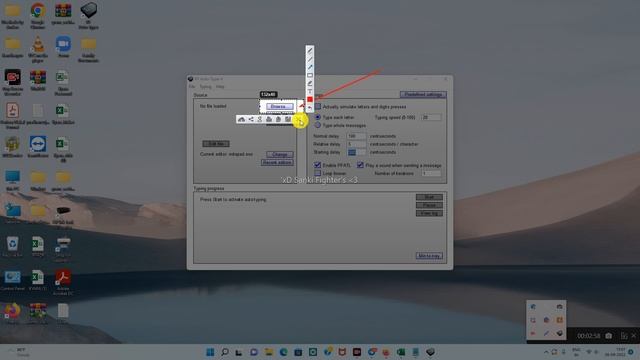Screen dimensions: 640x360
Task: Open the Zoom desktop shortcut
Action: [63, 47]
